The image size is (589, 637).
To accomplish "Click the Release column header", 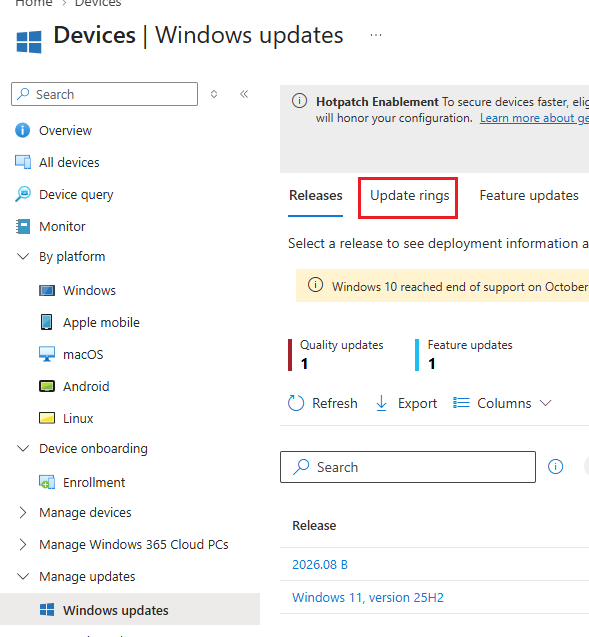I will pyautogui.click(x=314, y=525).
